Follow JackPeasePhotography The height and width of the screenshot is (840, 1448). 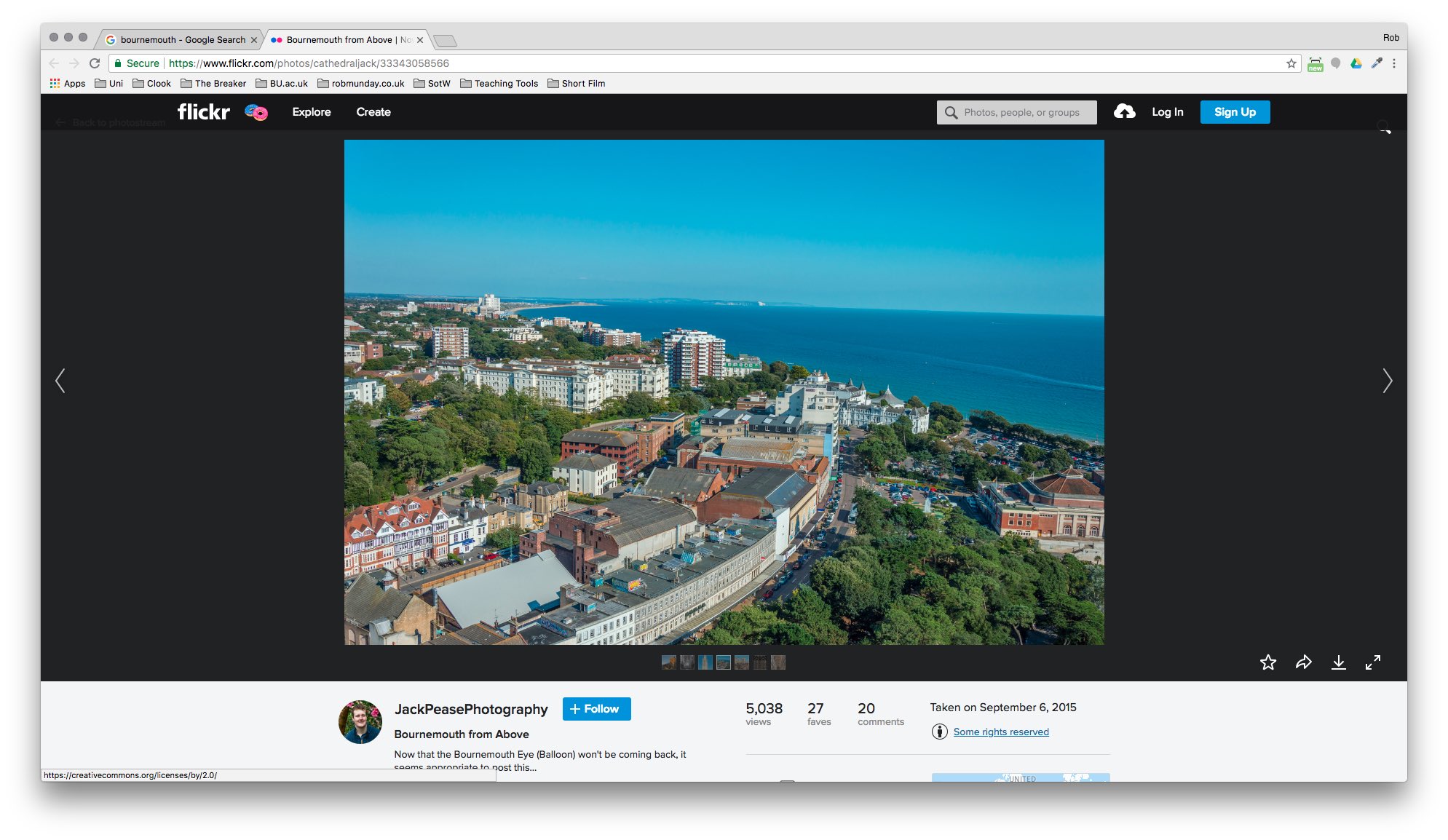(x=596, y=709)
